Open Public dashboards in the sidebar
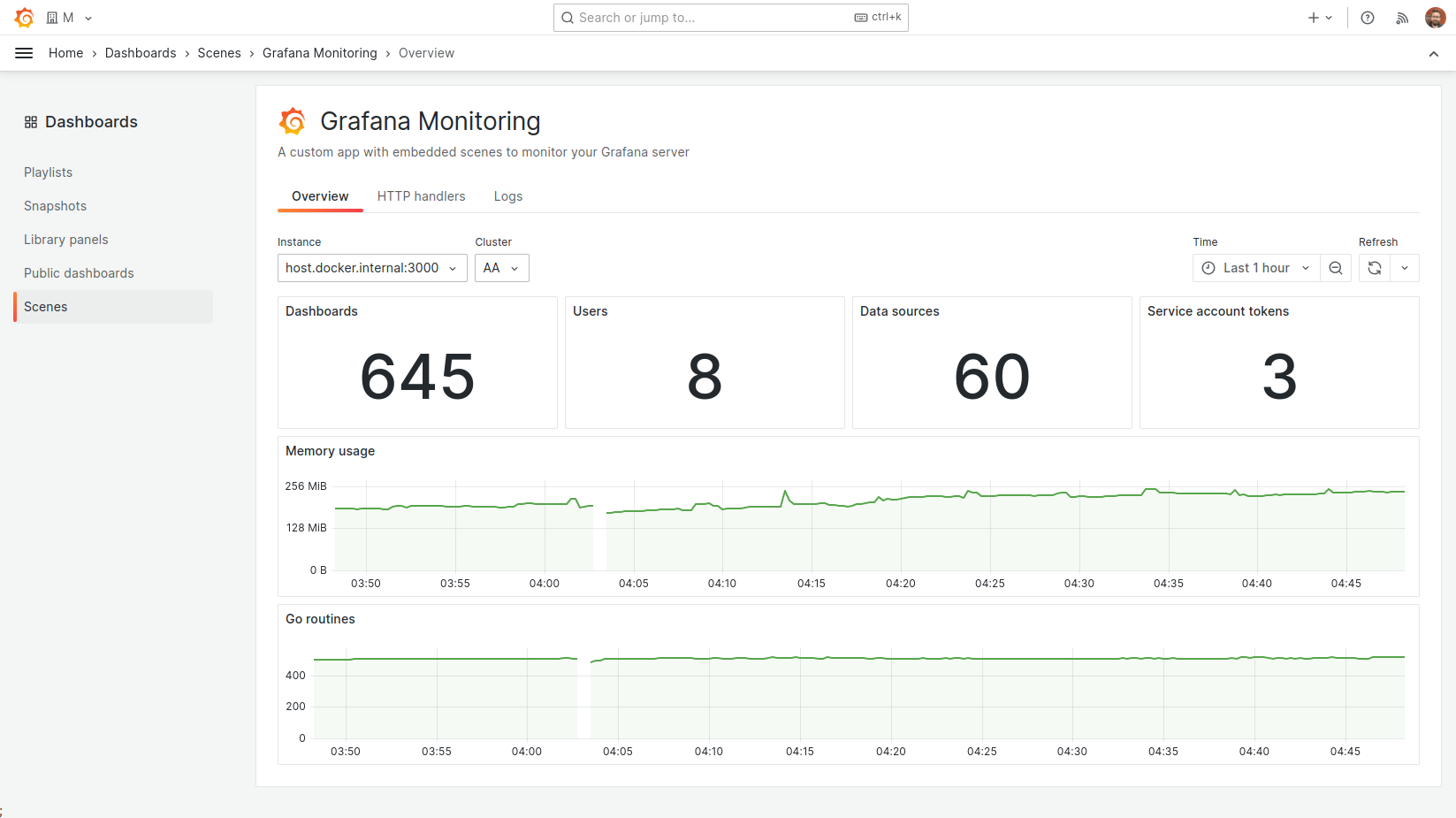 79,272
